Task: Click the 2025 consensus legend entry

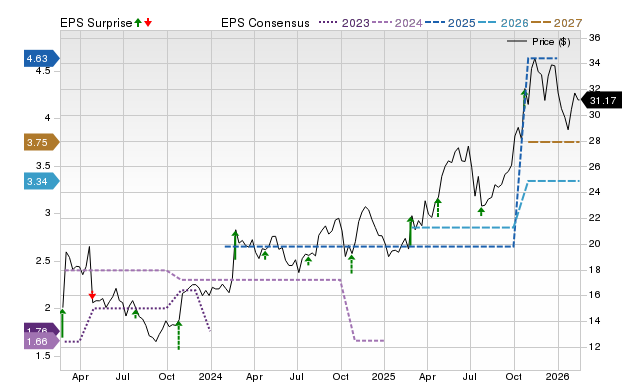Action: pos(450,23)
